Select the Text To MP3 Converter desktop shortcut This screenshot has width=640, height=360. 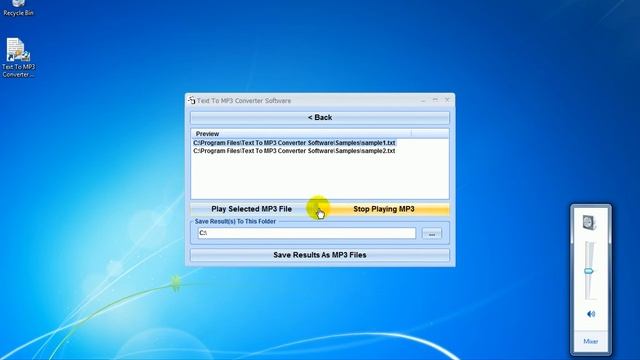coord(18,58)
